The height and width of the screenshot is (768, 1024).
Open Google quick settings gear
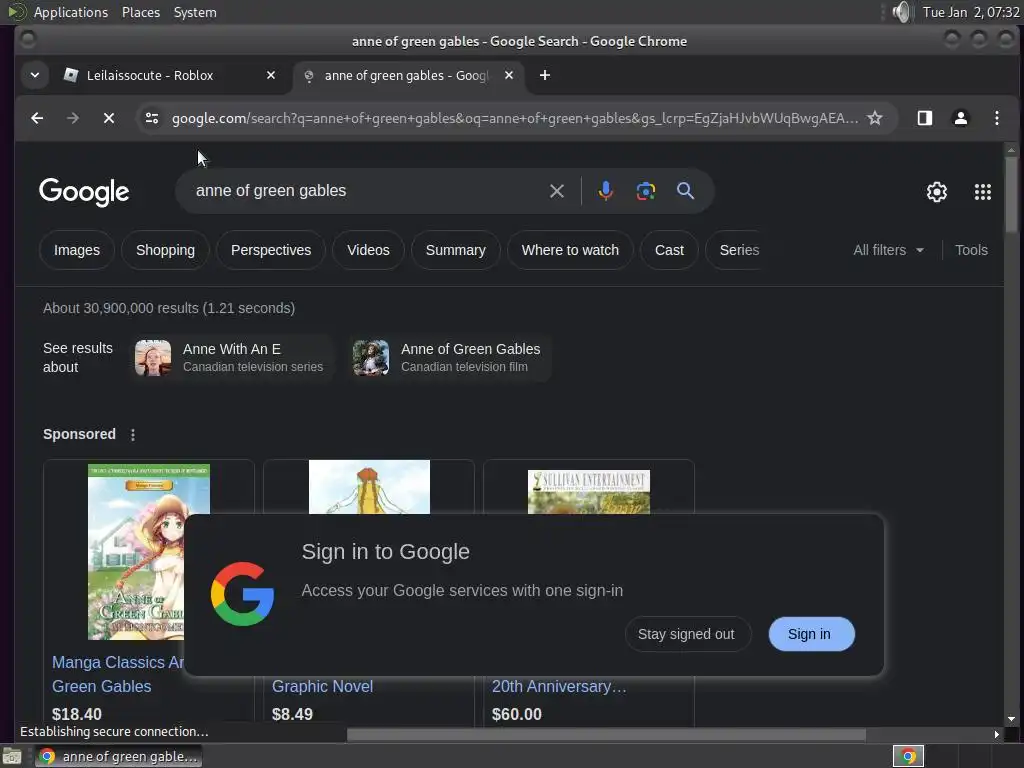pyautogui.click(x=936, y=192)
